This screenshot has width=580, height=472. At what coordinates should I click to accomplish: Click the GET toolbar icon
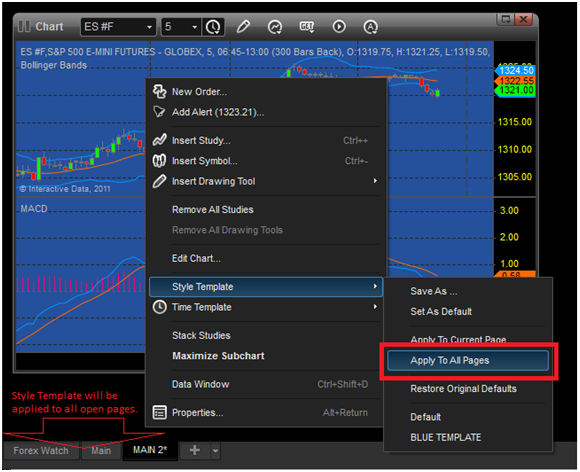[307, 27]
